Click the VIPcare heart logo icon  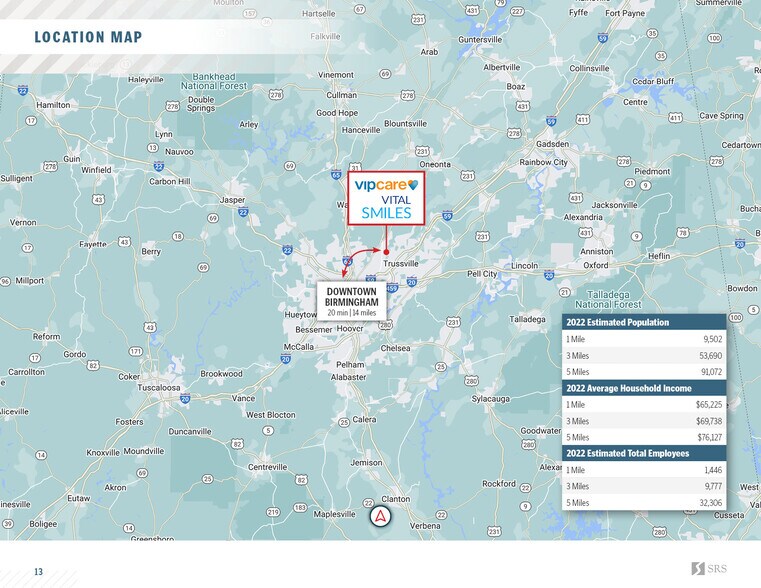(412, 185)
